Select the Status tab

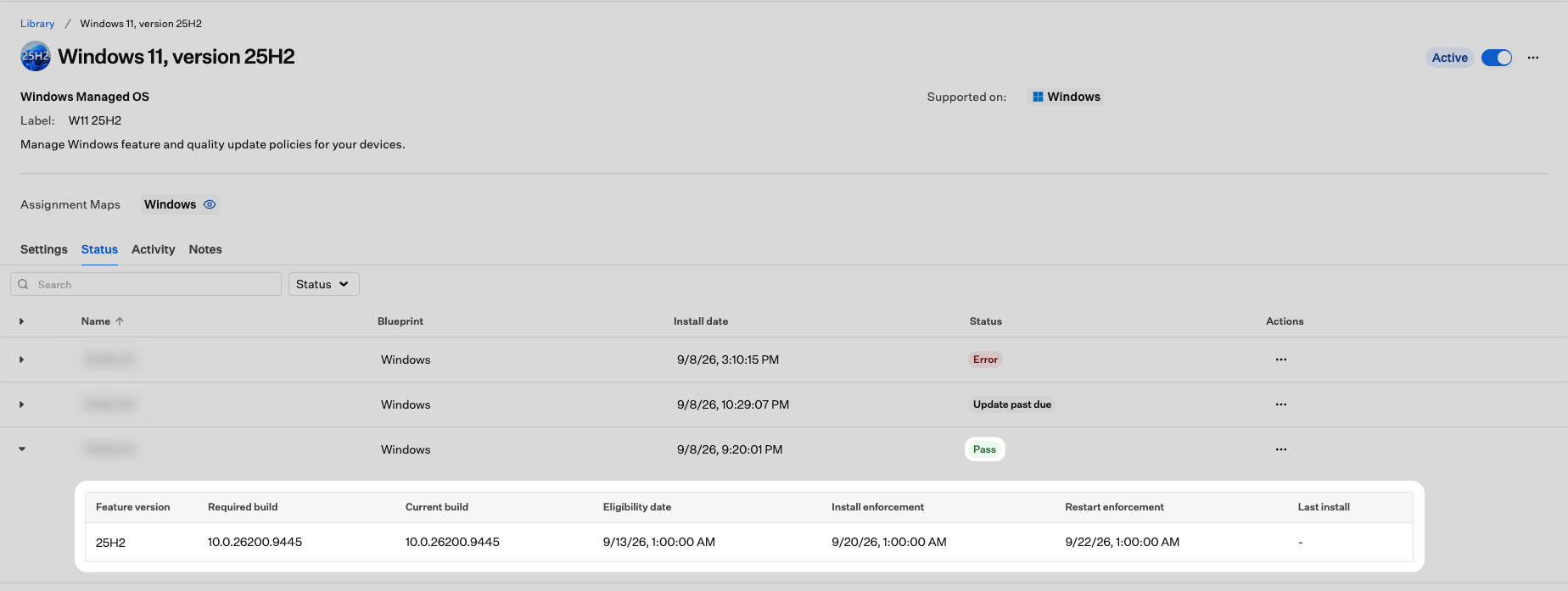point(99,249)
